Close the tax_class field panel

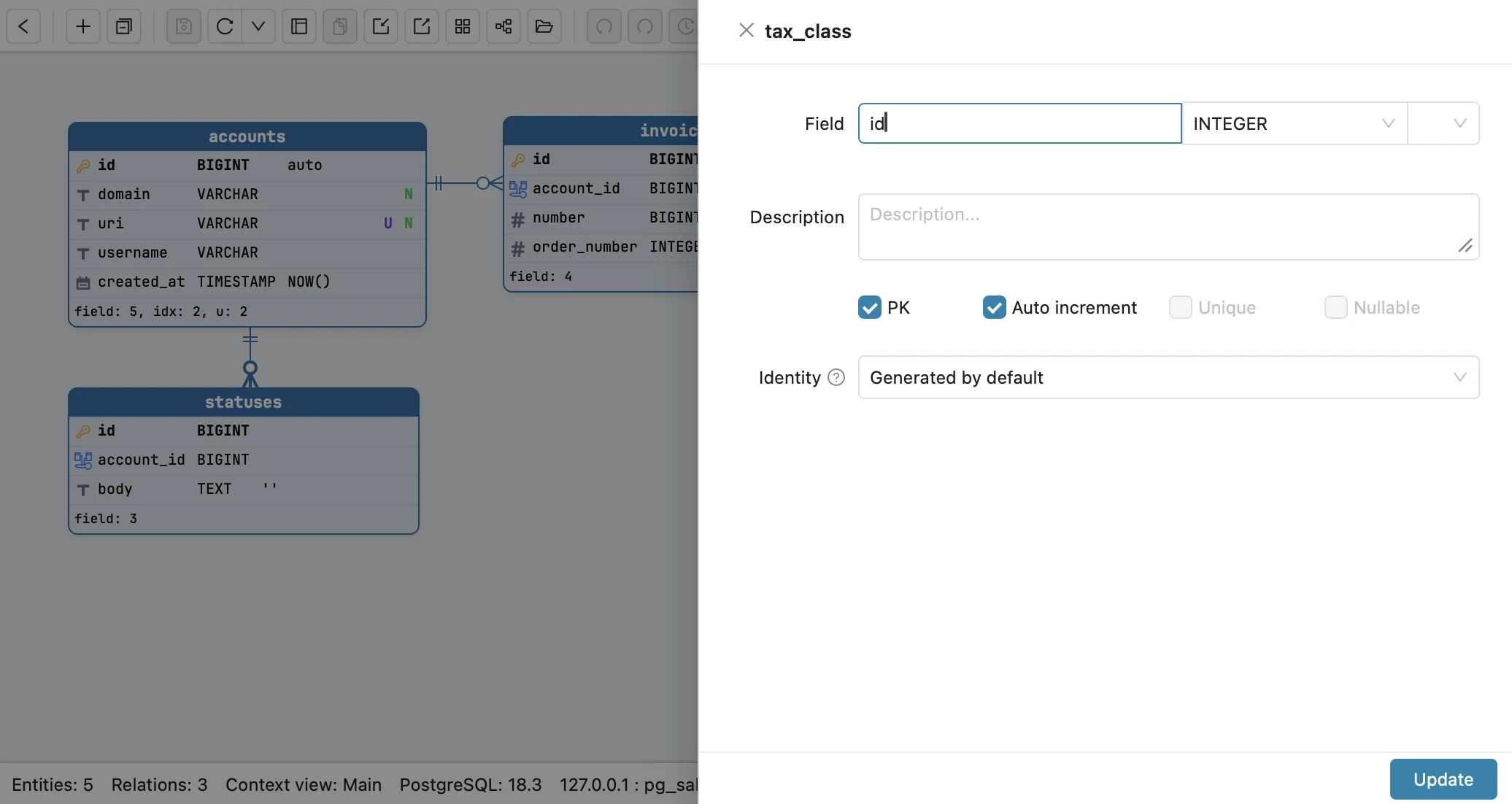[x=746, y=31]
